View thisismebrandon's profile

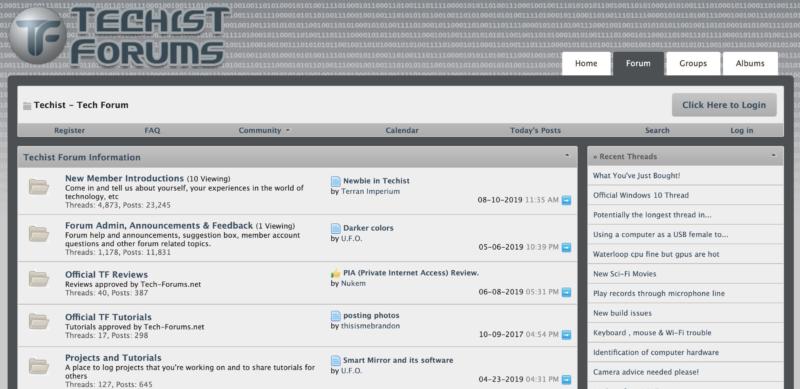tap(370, 326)
